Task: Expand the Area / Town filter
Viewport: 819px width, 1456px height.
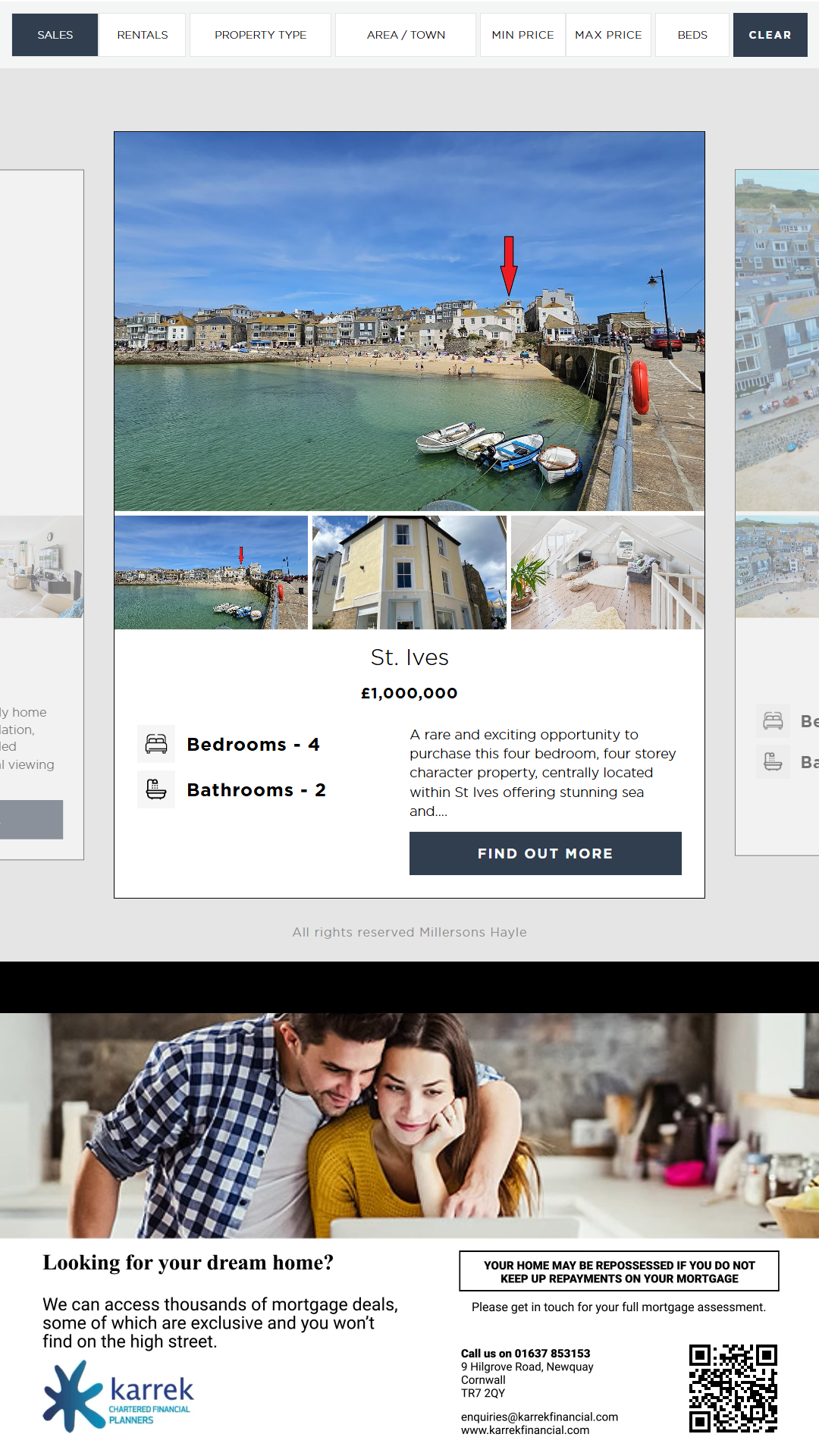Action: (x=406, y=35)
